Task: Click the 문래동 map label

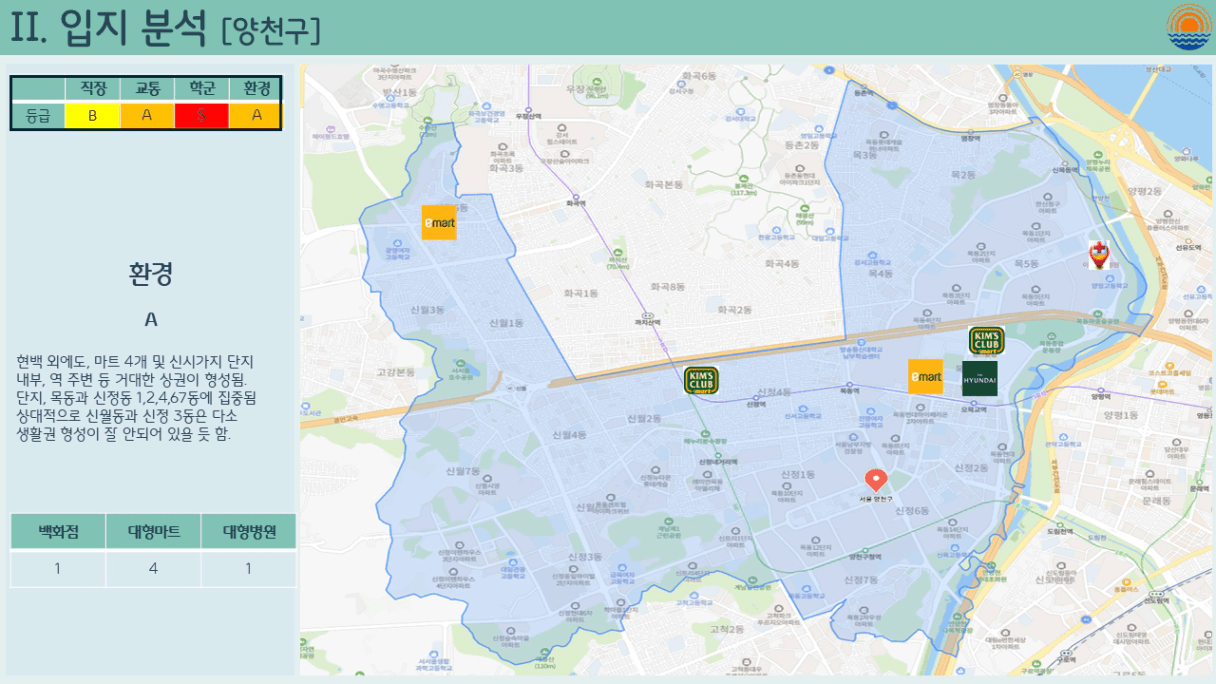Action: click(x=1155, y=500)
